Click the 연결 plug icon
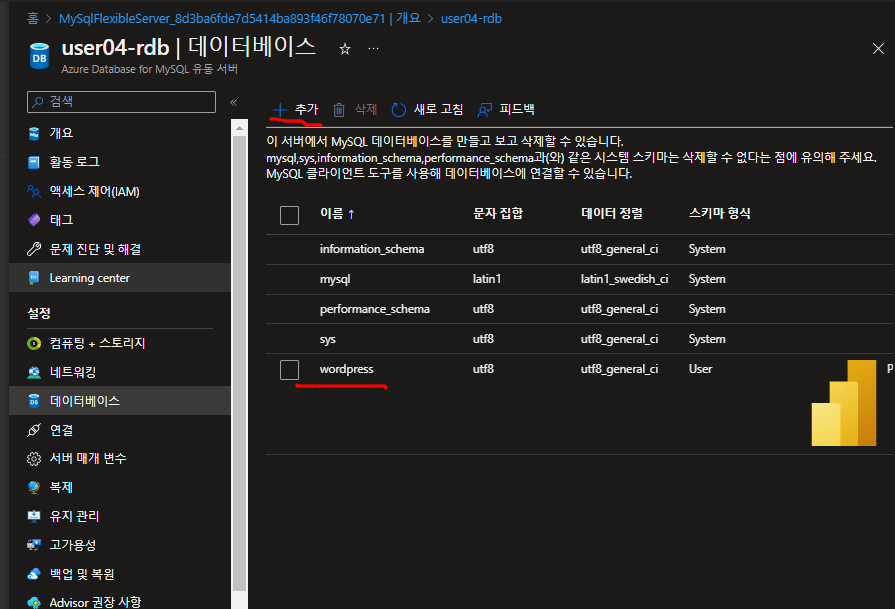This screenshot has width=895, height=609. pos(34,430)
